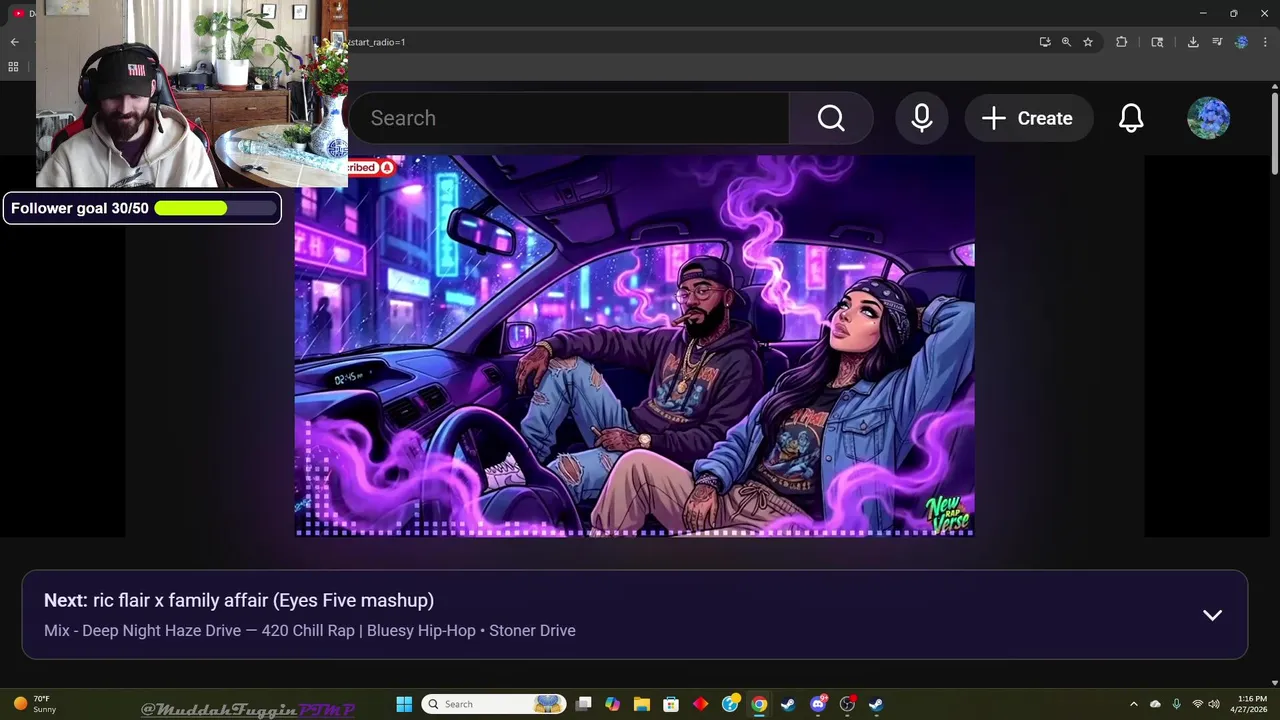Click the page vertical scrollbar

(1275, 135)
